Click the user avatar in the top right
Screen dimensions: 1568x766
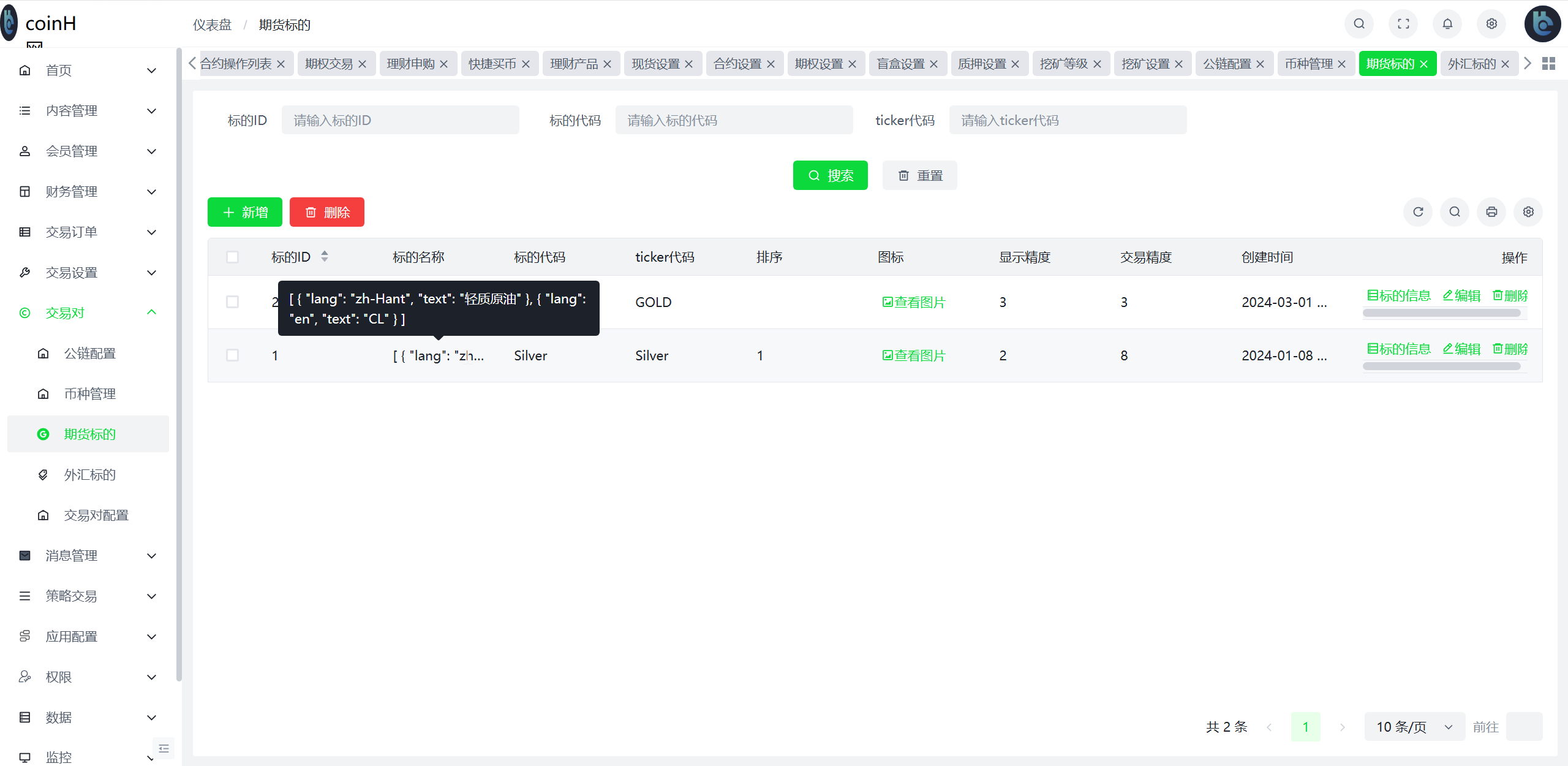coord(1543,24)
